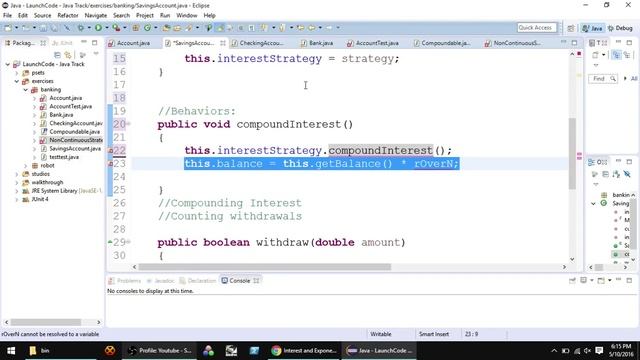Image resolution: width=640 pixels, height=360 pixels.
Task: Click the Open Type folder icon
Action: coord(166,28)
